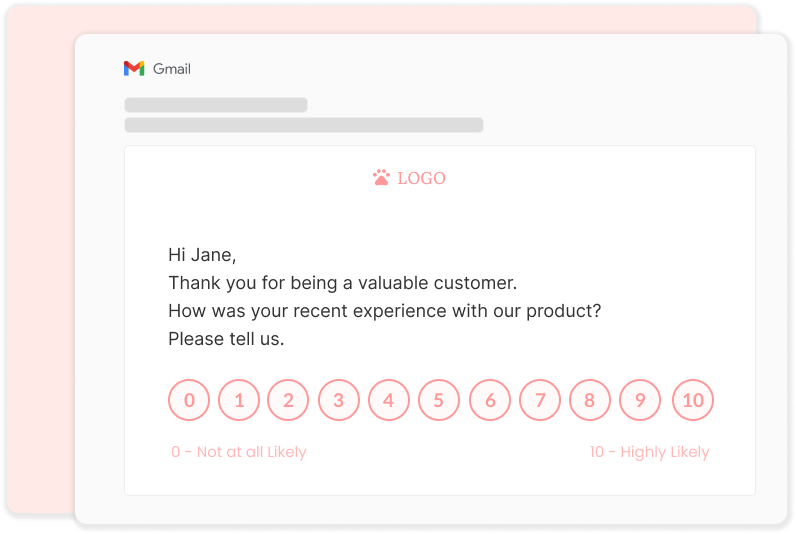796x534 pixels.
Task: Click the paw print logo icon
Action: [381, 178]
